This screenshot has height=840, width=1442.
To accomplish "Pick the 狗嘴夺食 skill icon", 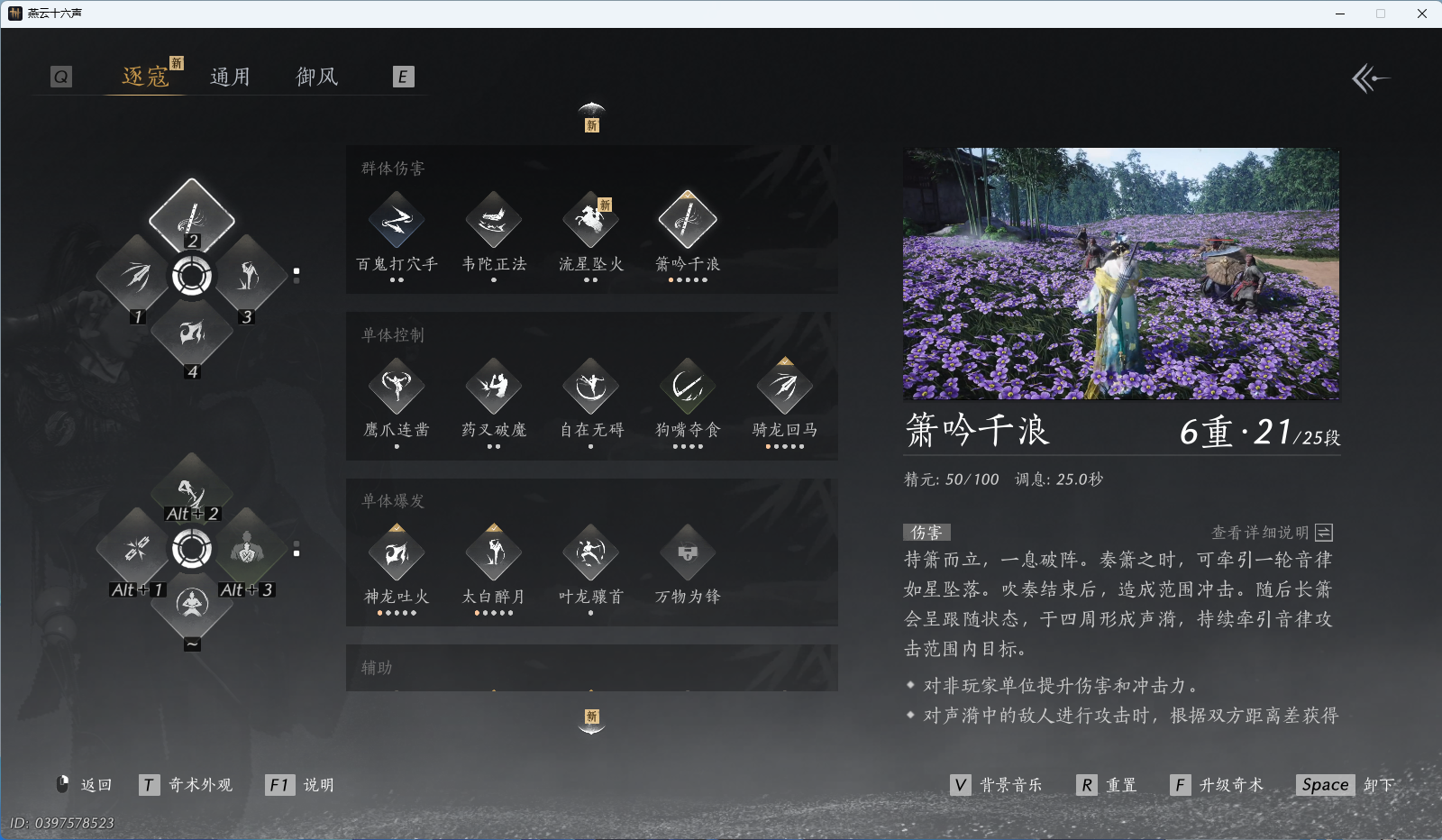I will tap(689, 386).
